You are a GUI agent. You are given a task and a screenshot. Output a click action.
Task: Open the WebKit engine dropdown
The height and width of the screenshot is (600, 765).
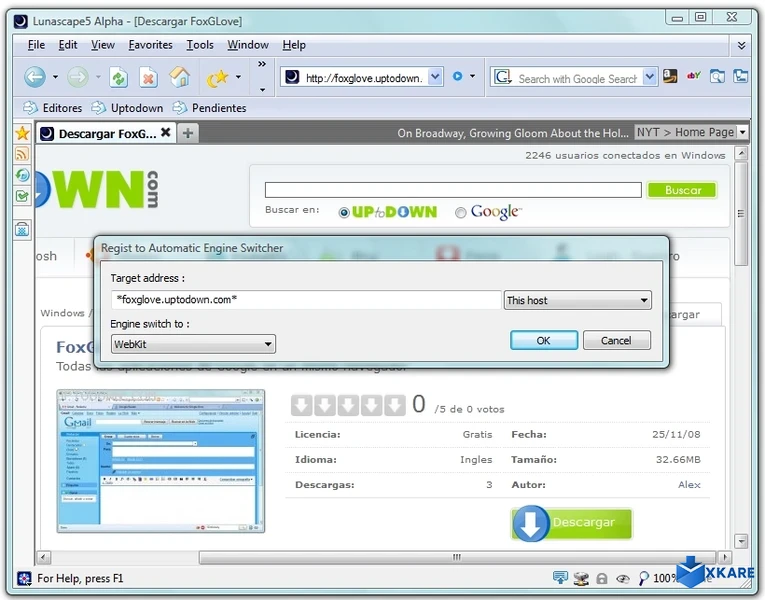[193, 344]
